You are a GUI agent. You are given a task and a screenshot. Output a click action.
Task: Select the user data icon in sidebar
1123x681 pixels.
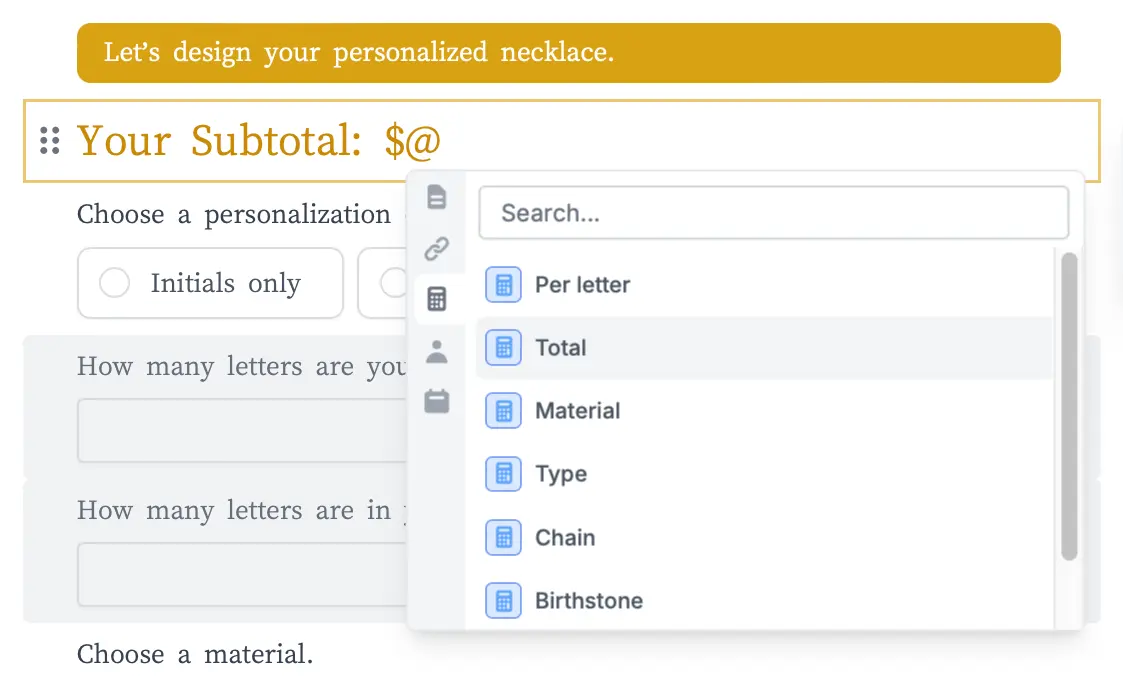[437, 350]
